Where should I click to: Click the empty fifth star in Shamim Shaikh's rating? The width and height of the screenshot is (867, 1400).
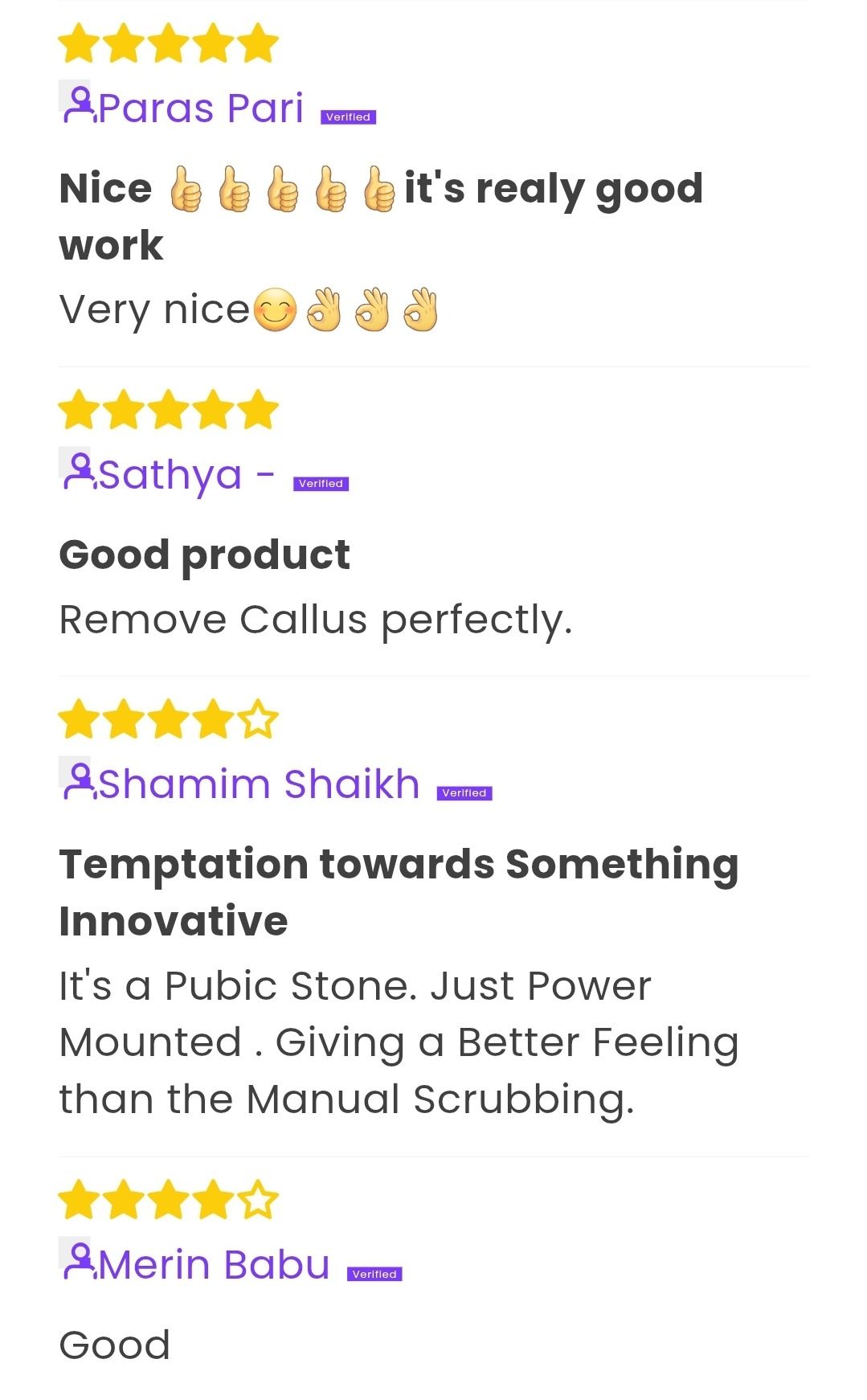click(258, 719)
